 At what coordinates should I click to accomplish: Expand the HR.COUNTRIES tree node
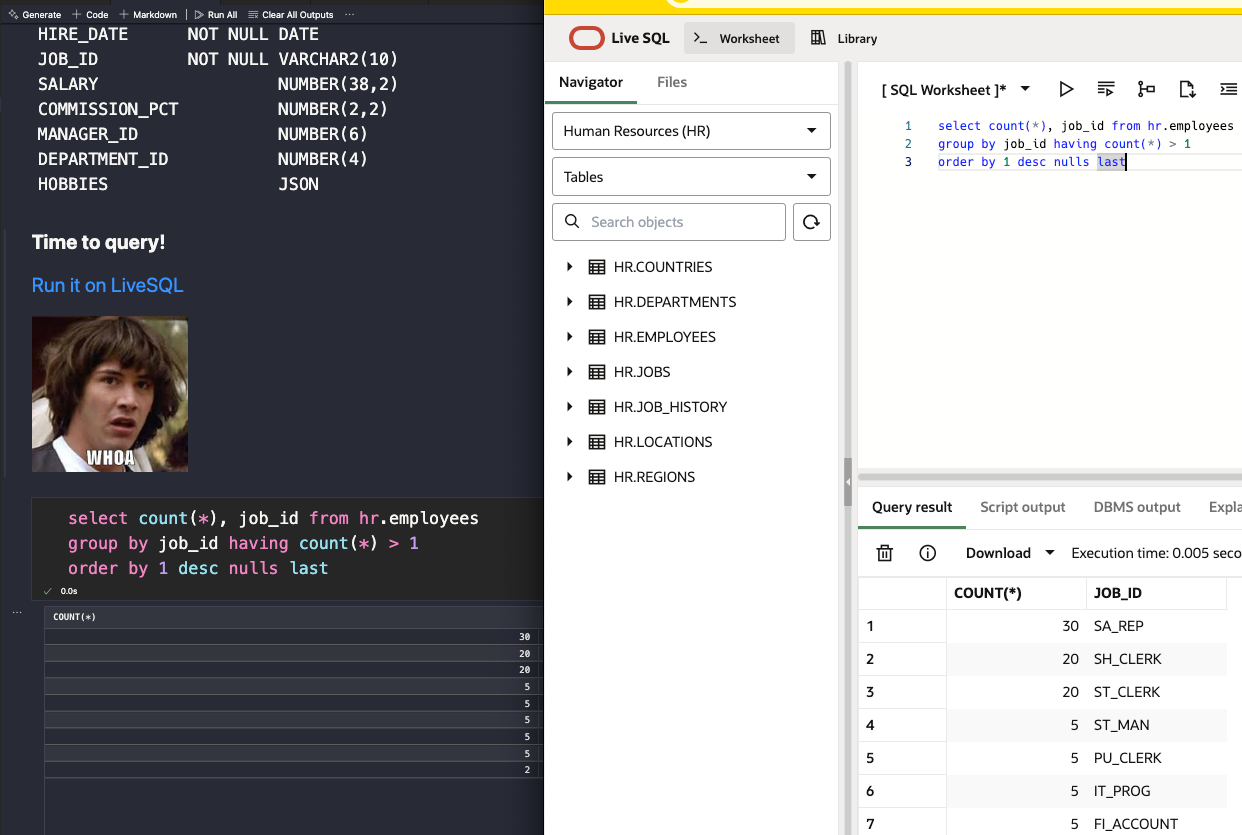click(x=570, y=267)
